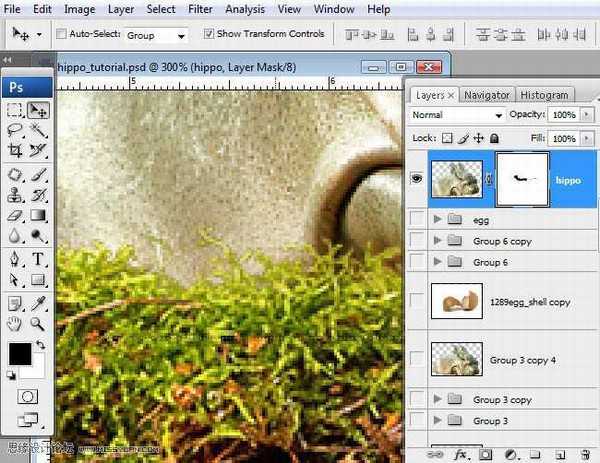Select the Zoom tool
This screenshot has height=463, width=600.
[38, 323]
